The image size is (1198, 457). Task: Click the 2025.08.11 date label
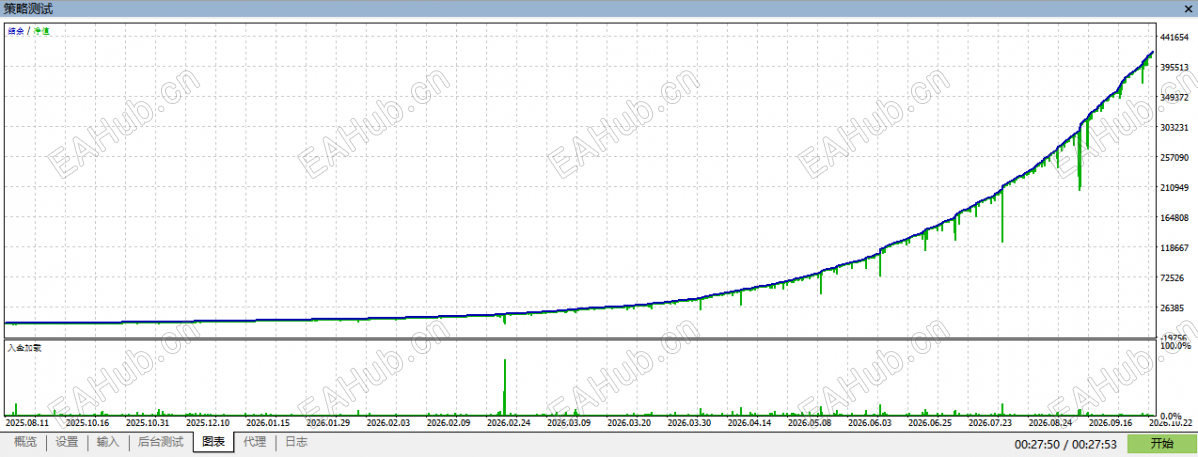(x=28, y=422)
